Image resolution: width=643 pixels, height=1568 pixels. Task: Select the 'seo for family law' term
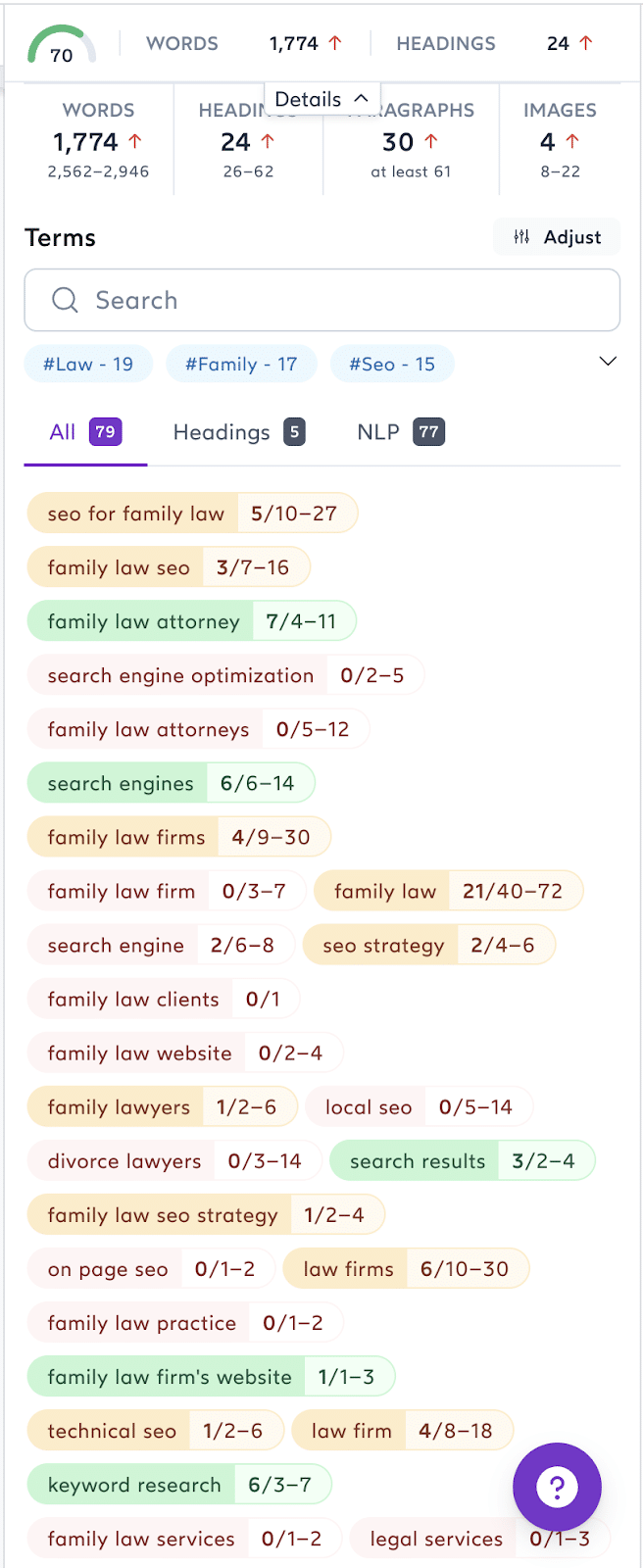point(192,514)
